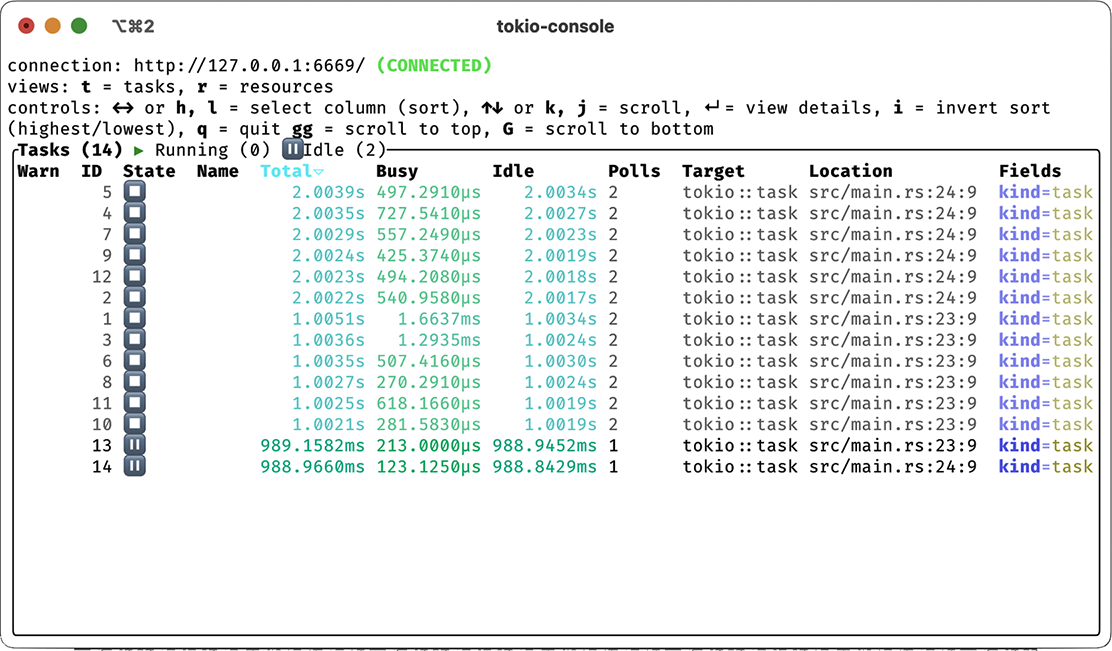
Task: Click idle time 988.8429ms for task 14
Action: 545,467
